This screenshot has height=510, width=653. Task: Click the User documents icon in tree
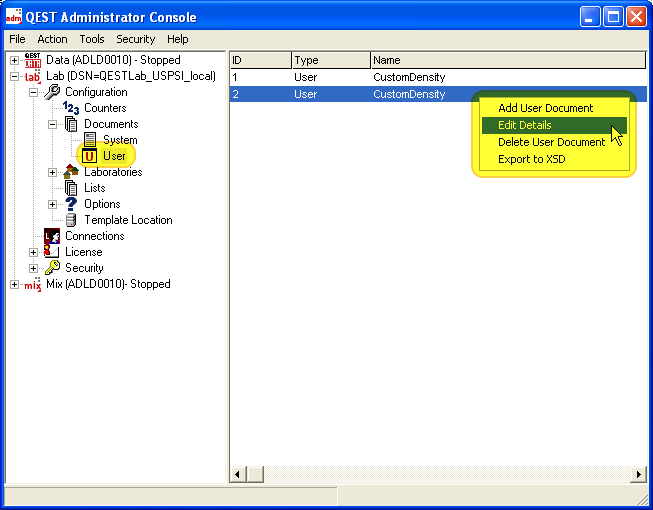click(x=90, y=156)
